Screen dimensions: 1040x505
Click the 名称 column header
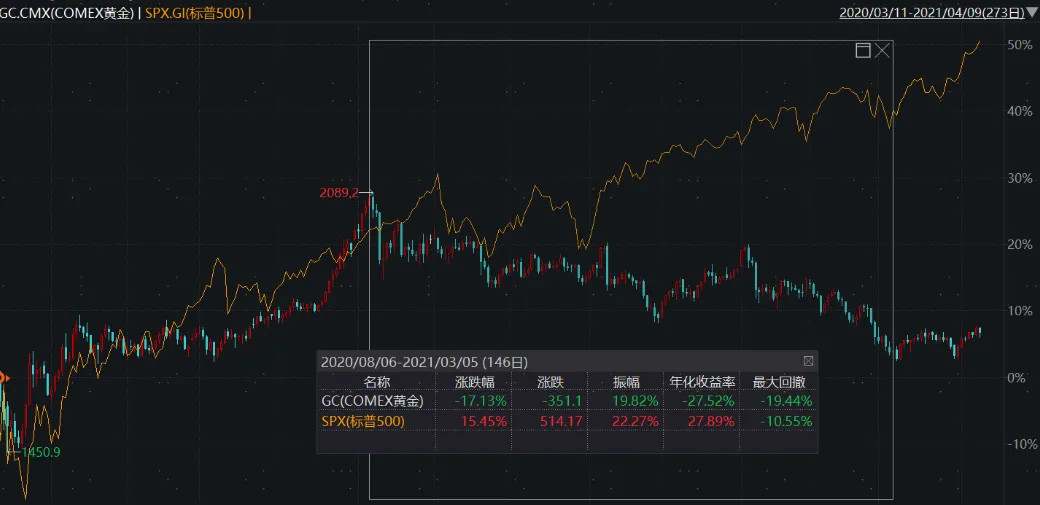click(x=376, y=382)
